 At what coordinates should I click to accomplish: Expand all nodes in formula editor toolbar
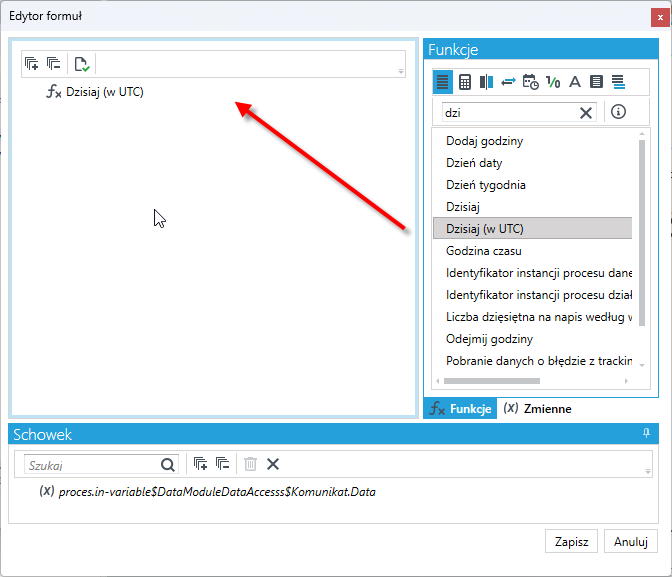[x=31, y=64]
